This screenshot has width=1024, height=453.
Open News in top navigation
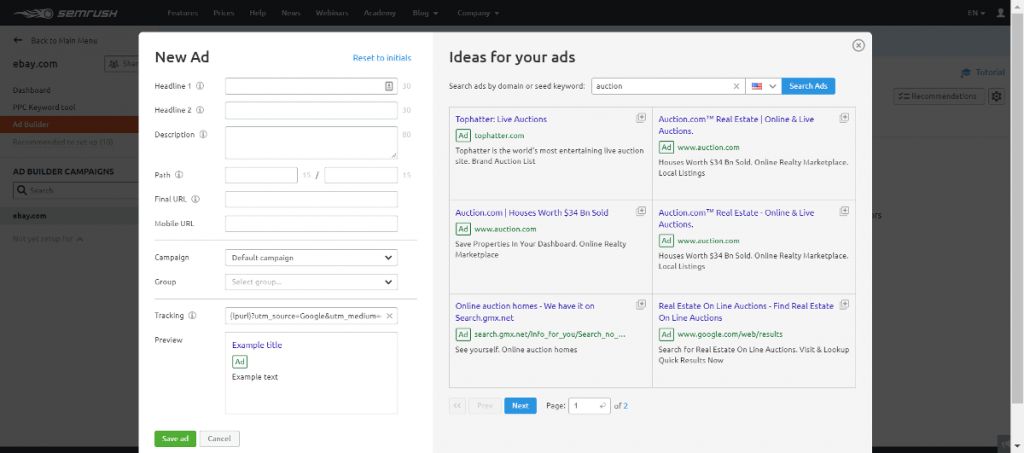click(291, 13)
